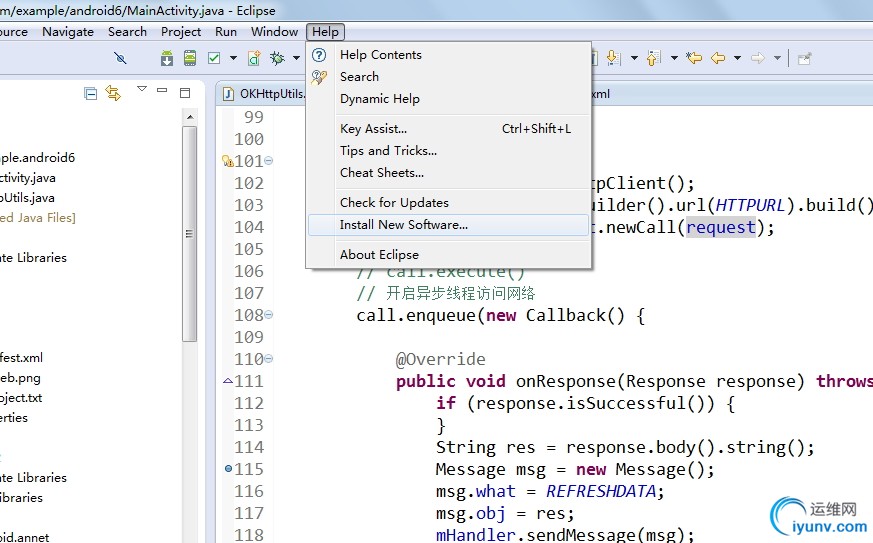Switch to the OKHttpUtils editor tab
Image resolution: width=873 pixels, height=543 pixels.
pos(264,94)
